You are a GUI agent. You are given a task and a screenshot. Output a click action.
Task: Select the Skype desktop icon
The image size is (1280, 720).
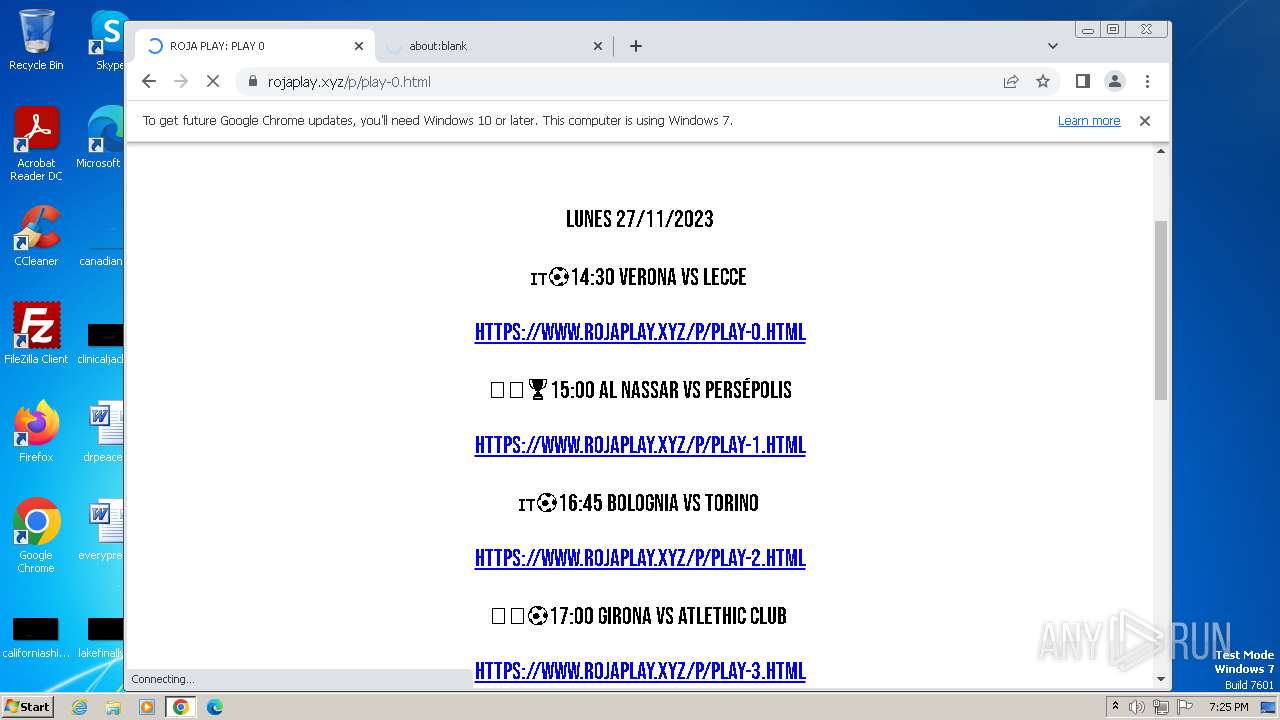click(x=108, y=40)
